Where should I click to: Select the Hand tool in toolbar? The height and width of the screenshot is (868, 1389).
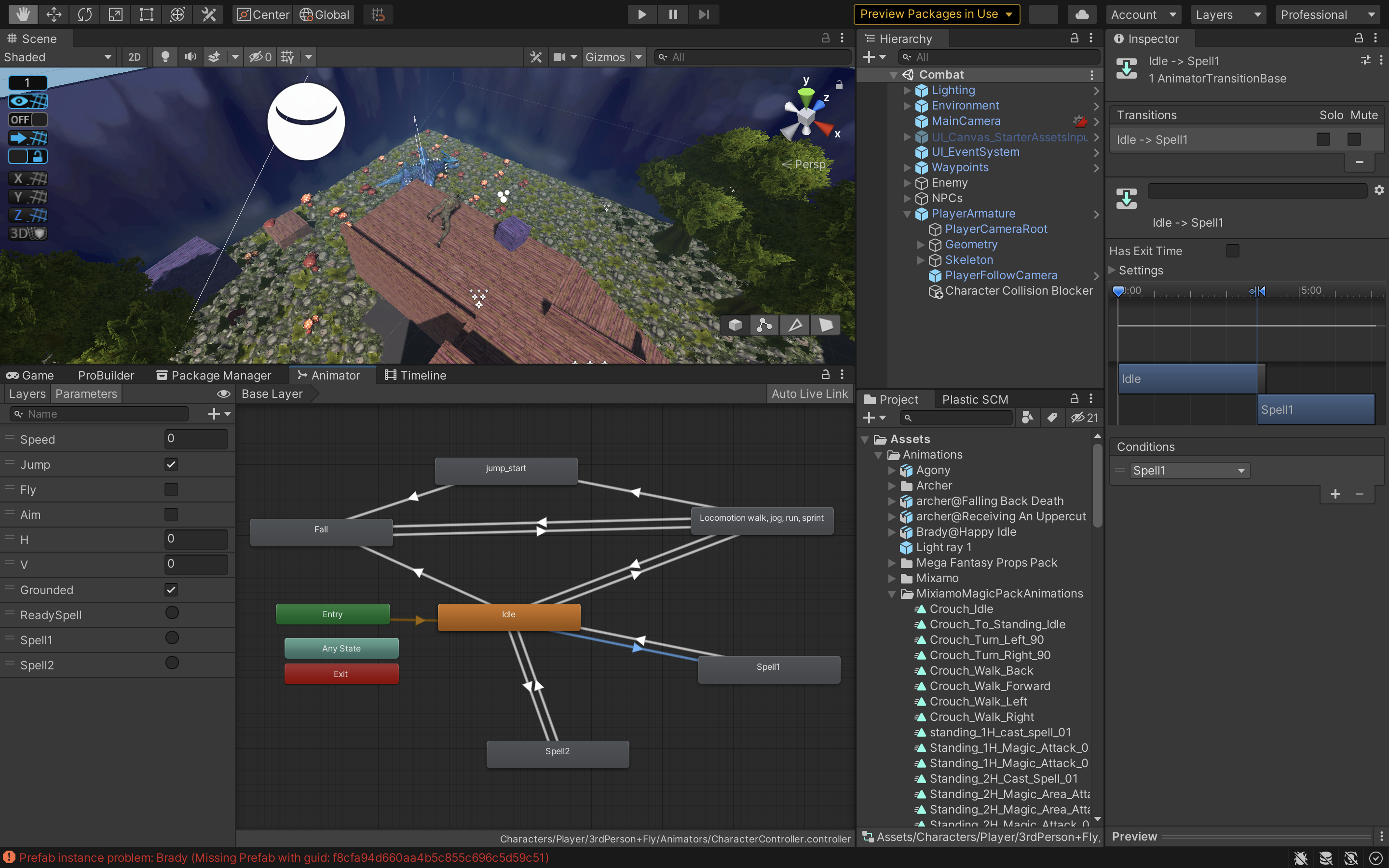(22, 14)
